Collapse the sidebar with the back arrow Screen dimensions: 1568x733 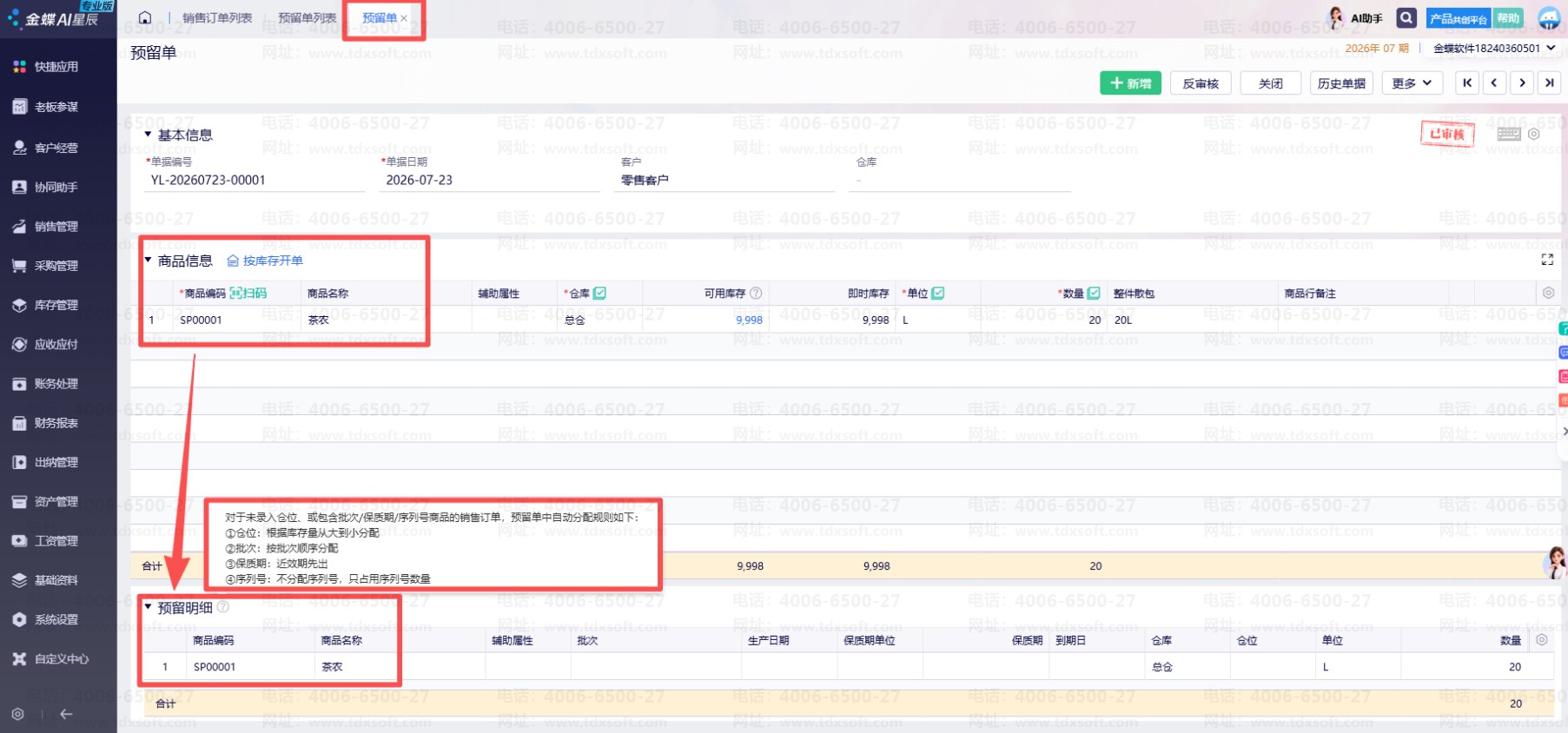tap(66, 714)
